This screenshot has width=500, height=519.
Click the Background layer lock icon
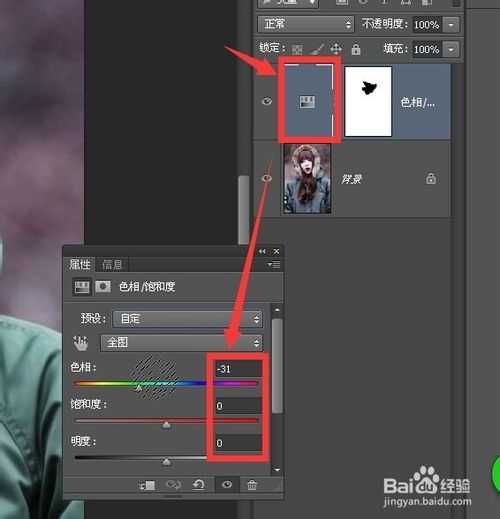pyautogui.click(x=431, y=178)
